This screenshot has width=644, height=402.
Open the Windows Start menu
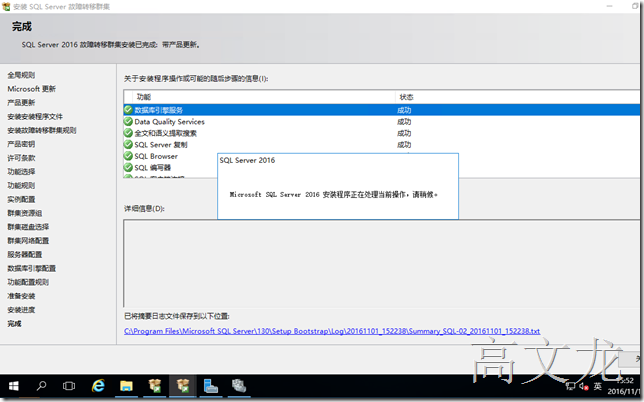(x=14, y=386)
